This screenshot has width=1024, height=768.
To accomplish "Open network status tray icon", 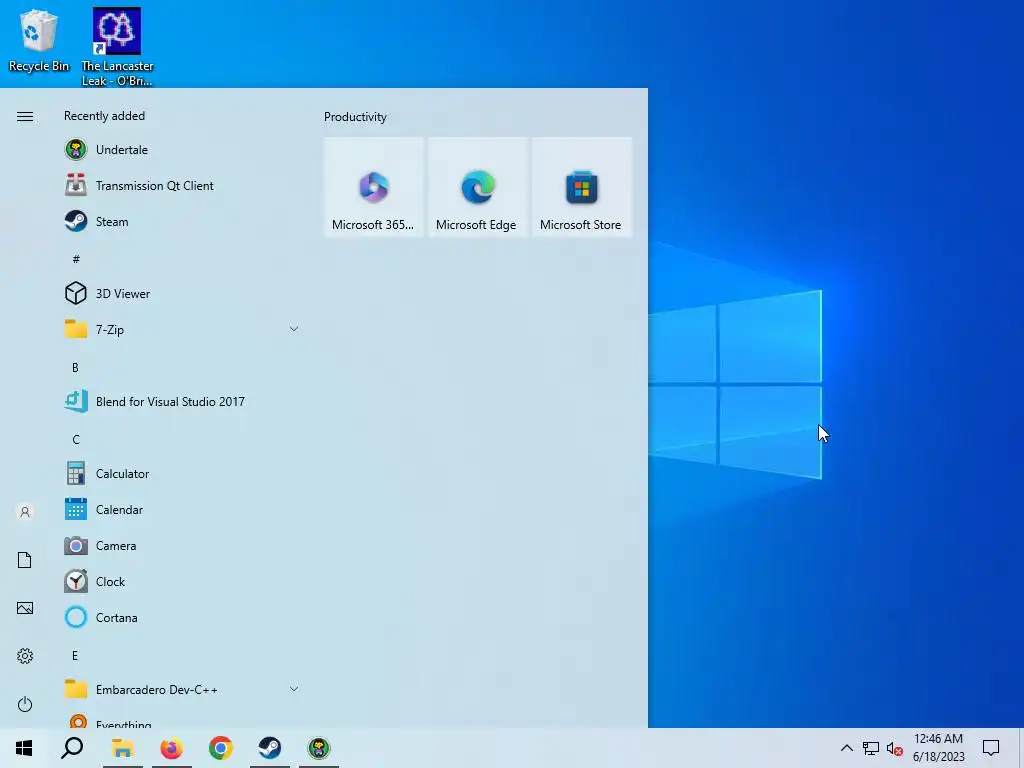I will point(871,748).
